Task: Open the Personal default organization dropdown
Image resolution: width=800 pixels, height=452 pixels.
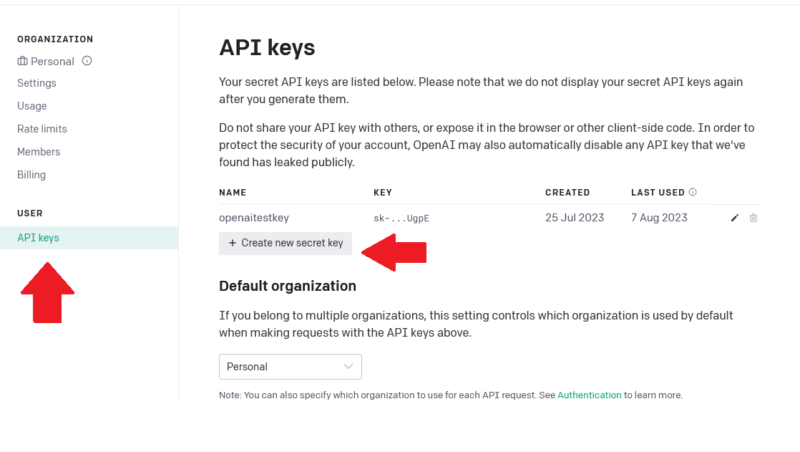Action: pos(290,367)
